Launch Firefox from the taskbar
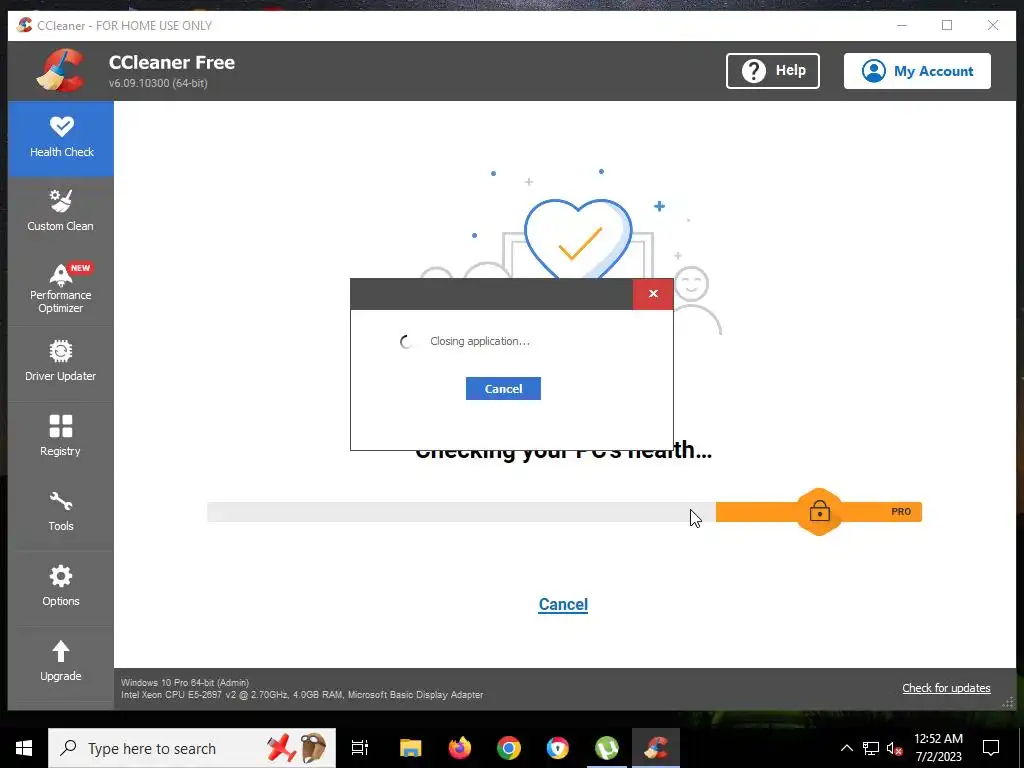This screenshot has height=768, width=1024. click(x=460, y=748)
